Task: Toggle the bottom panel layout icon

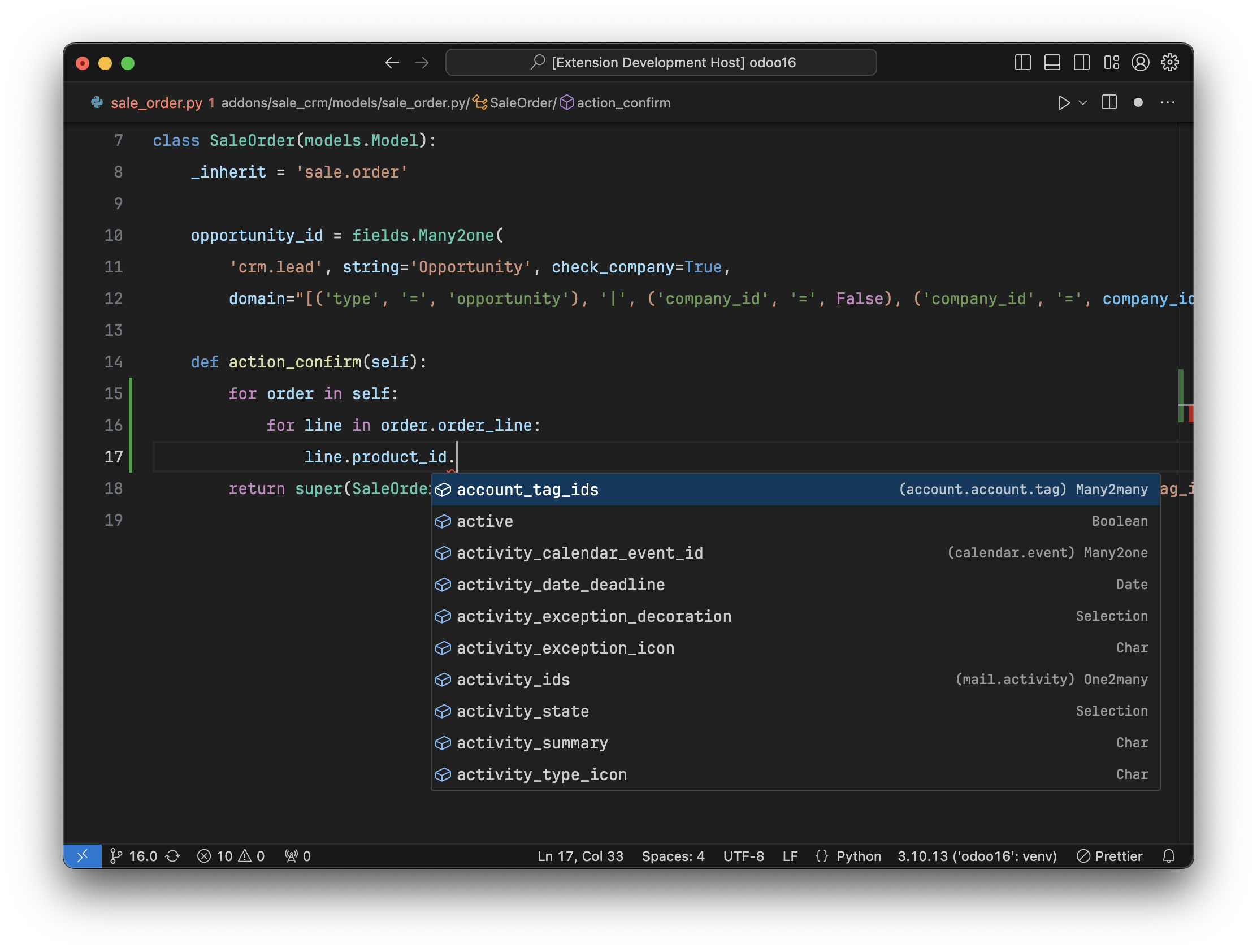Action: (x=1052, y=63)
